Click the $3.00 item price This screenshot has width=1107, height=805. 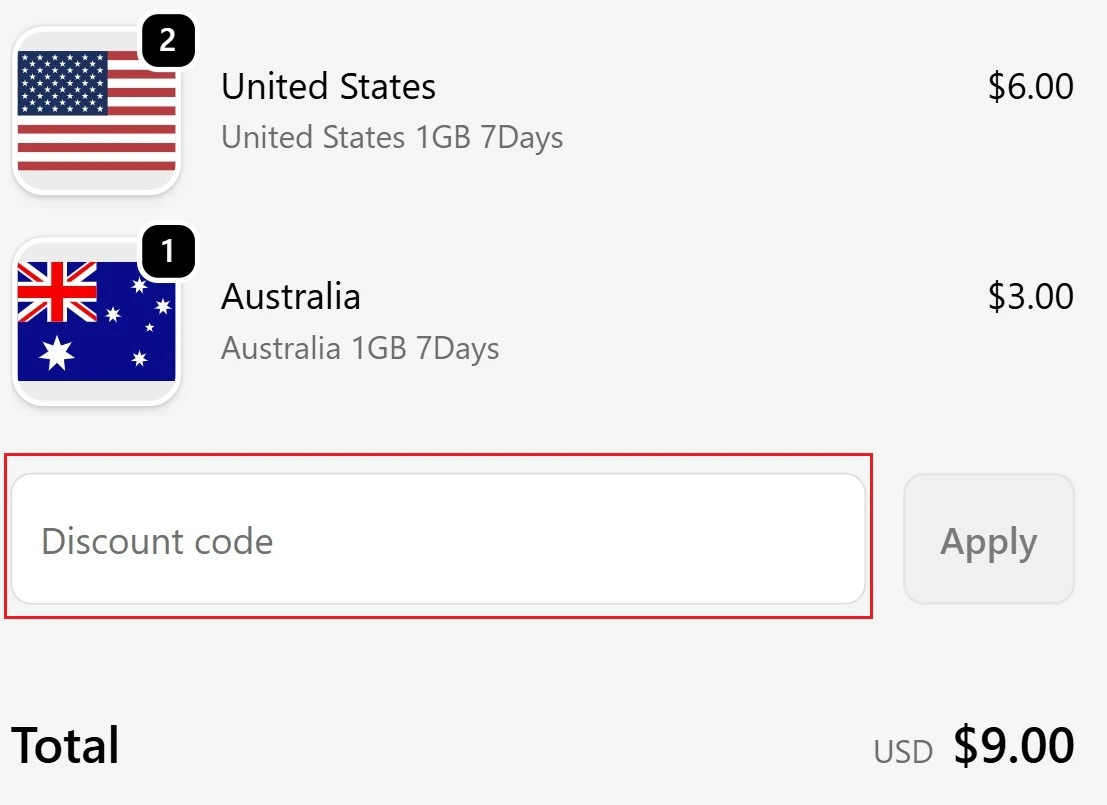[1030, 297]
